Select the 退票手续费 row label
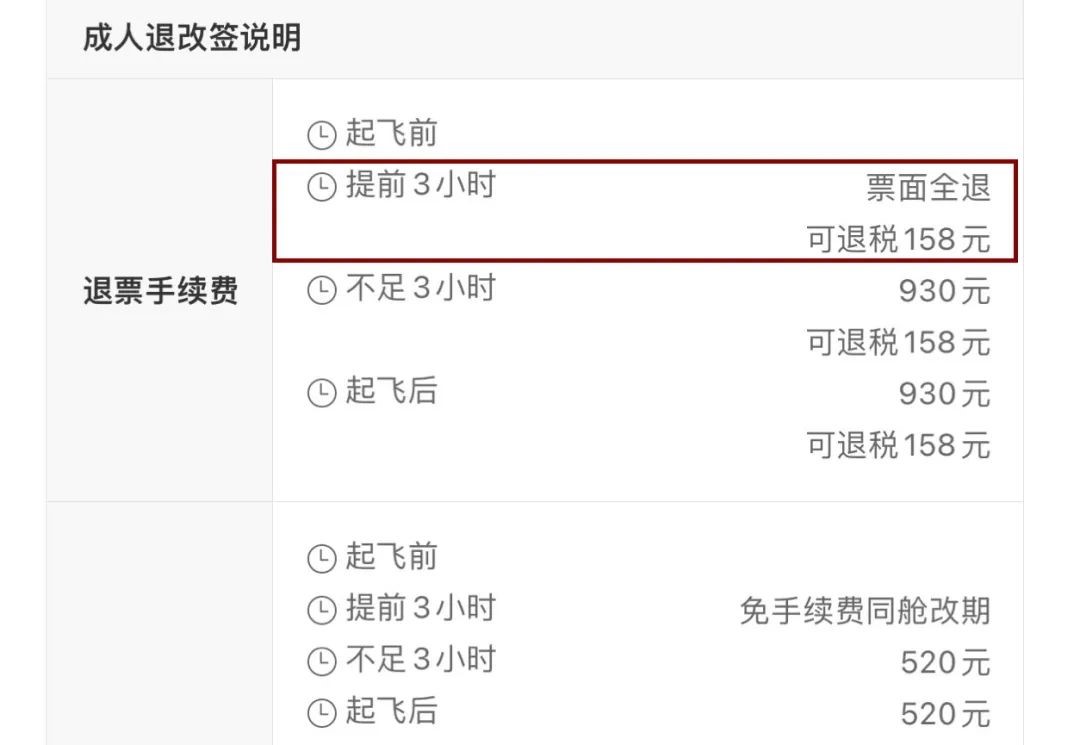1080x745 pixels. point(160,291)
